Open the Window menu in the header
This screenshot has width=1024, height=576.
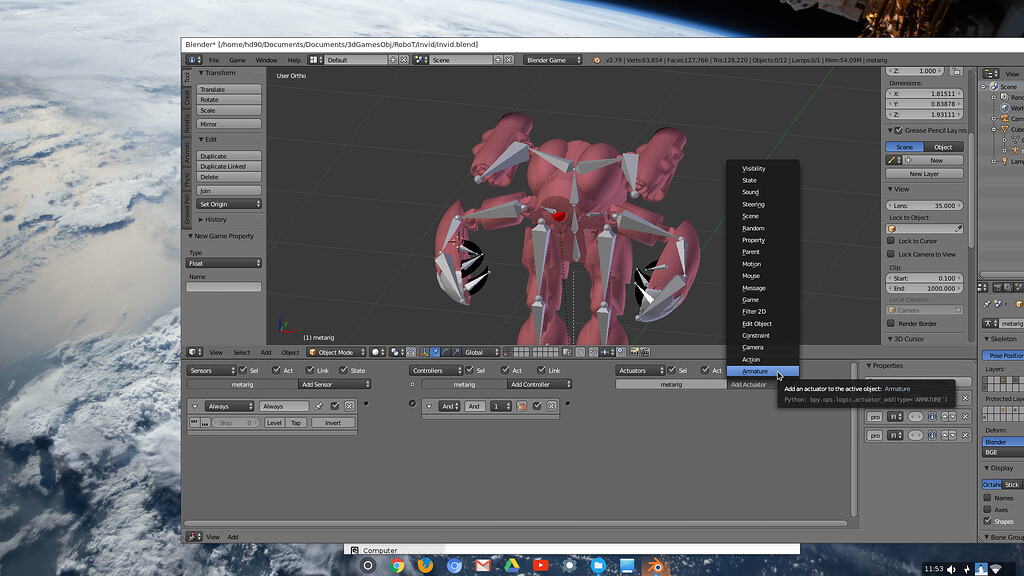coord(266,60)
